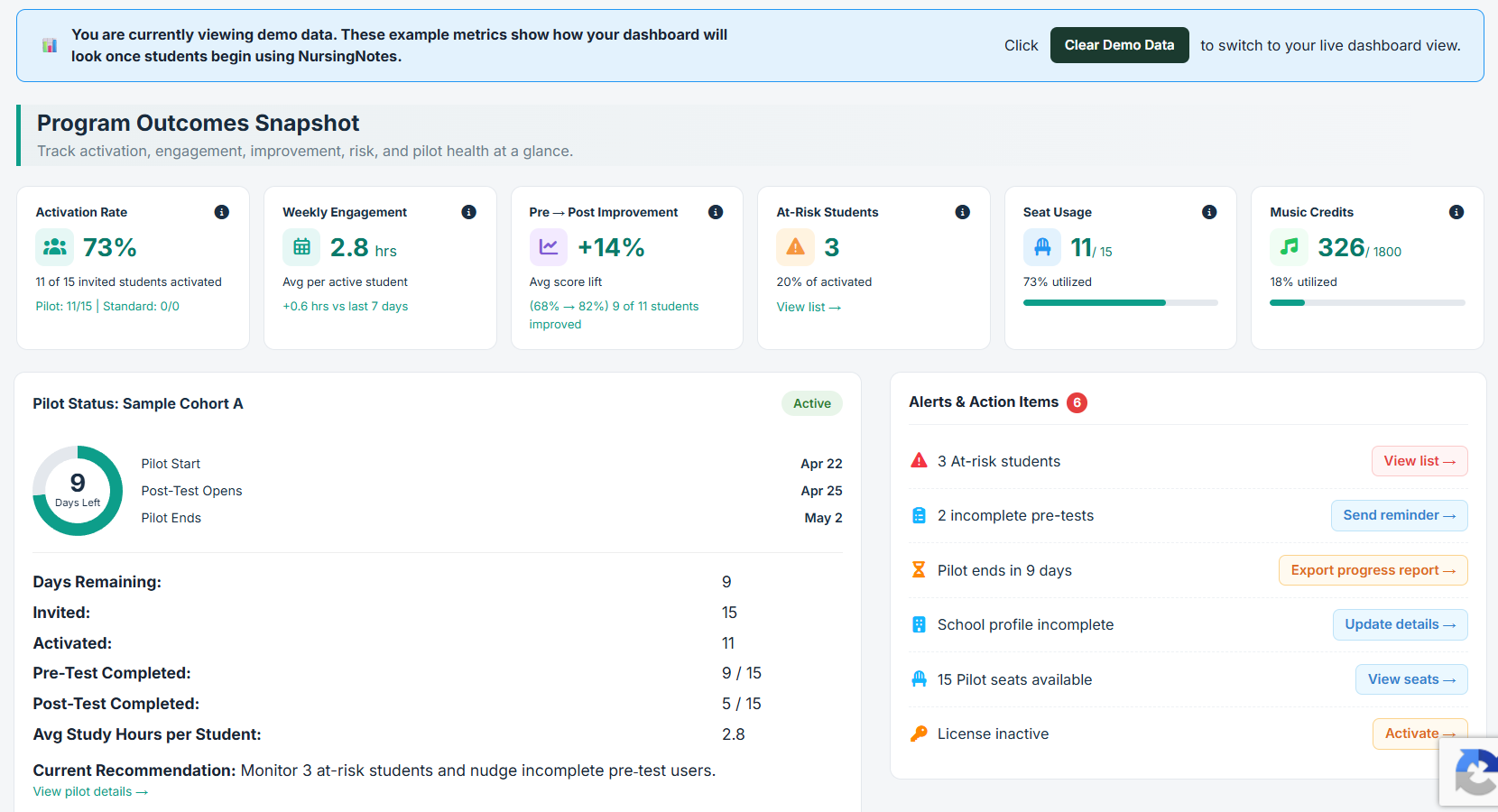Click the Activation Rate info icon
Screen dimensions: 1498x812
pyautogui.click(x=221, y=212)
